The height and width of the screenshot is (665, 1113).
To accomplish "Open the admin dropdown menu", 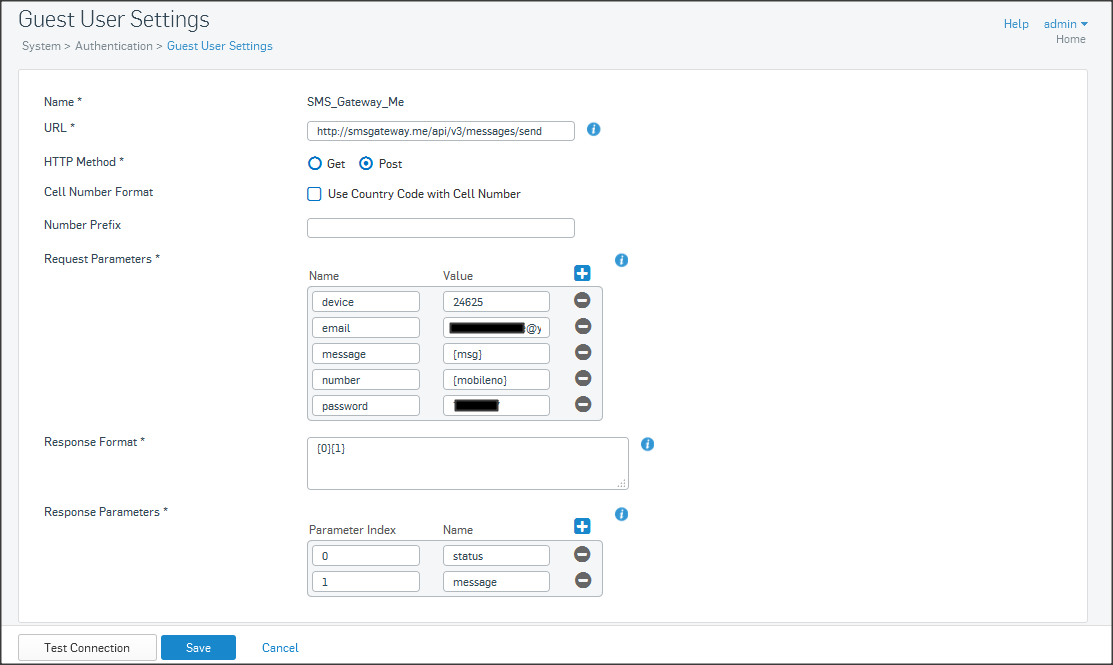I will click(1065, 24).
